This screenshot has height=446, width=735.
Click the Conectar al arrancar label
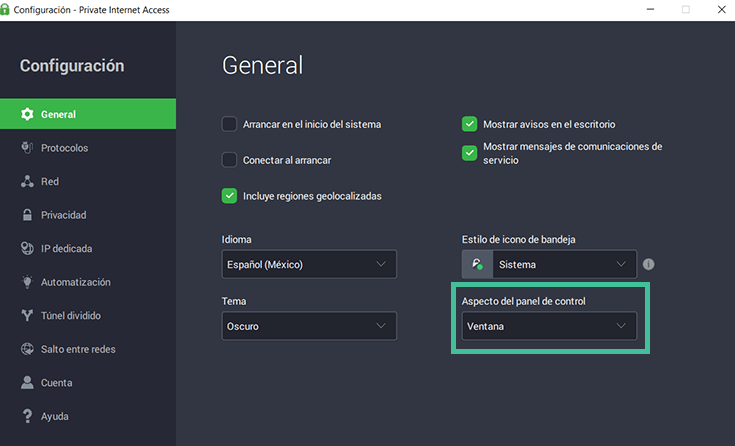coord(287,160)
